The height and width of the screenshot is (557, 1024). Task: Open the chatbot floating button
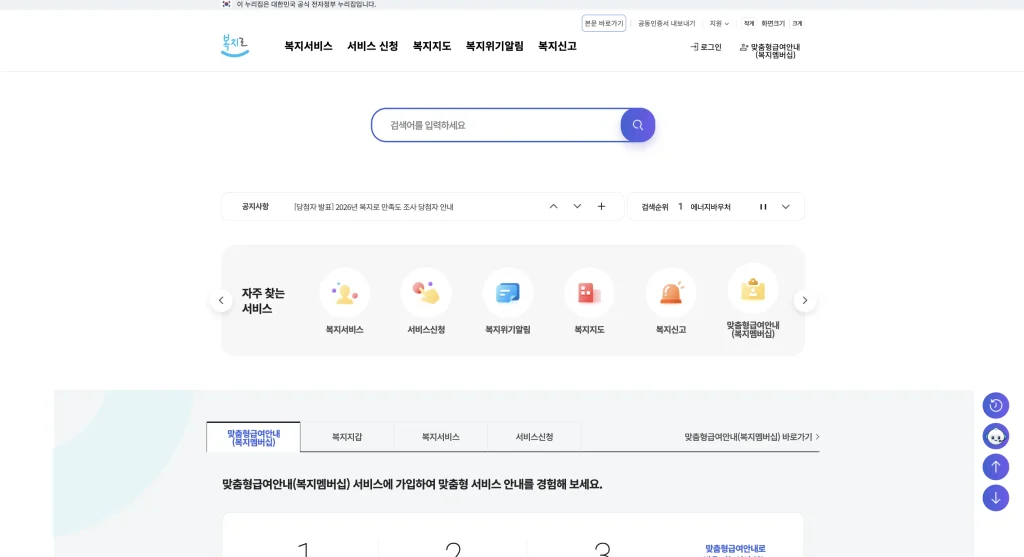coord(995,436)
